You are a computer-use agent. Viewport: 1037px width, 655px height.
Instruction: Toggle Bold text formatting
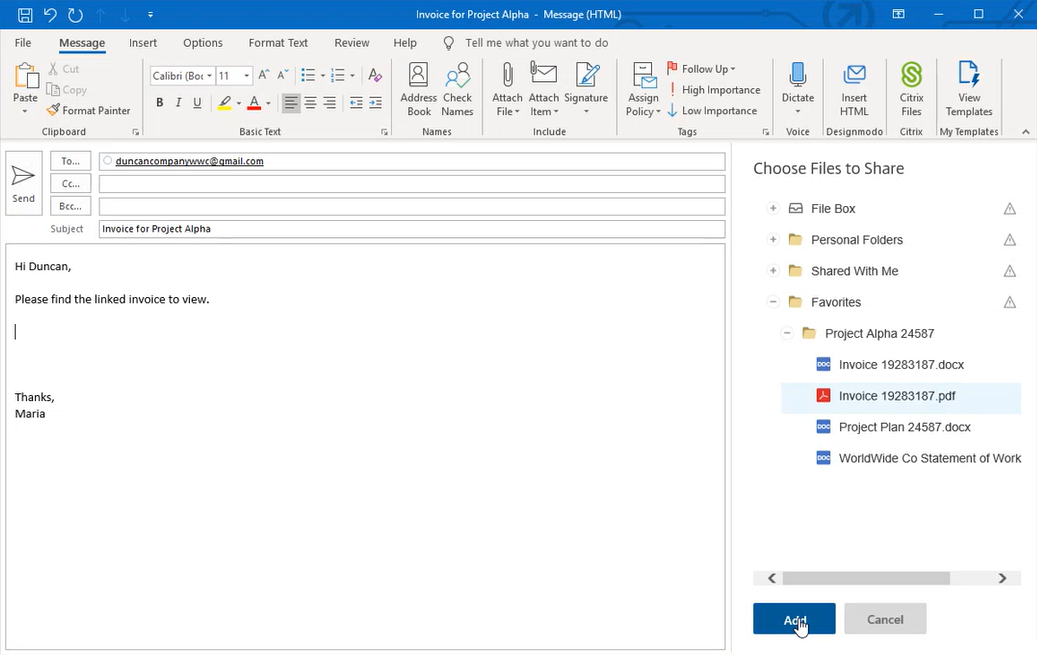point(160,103)
